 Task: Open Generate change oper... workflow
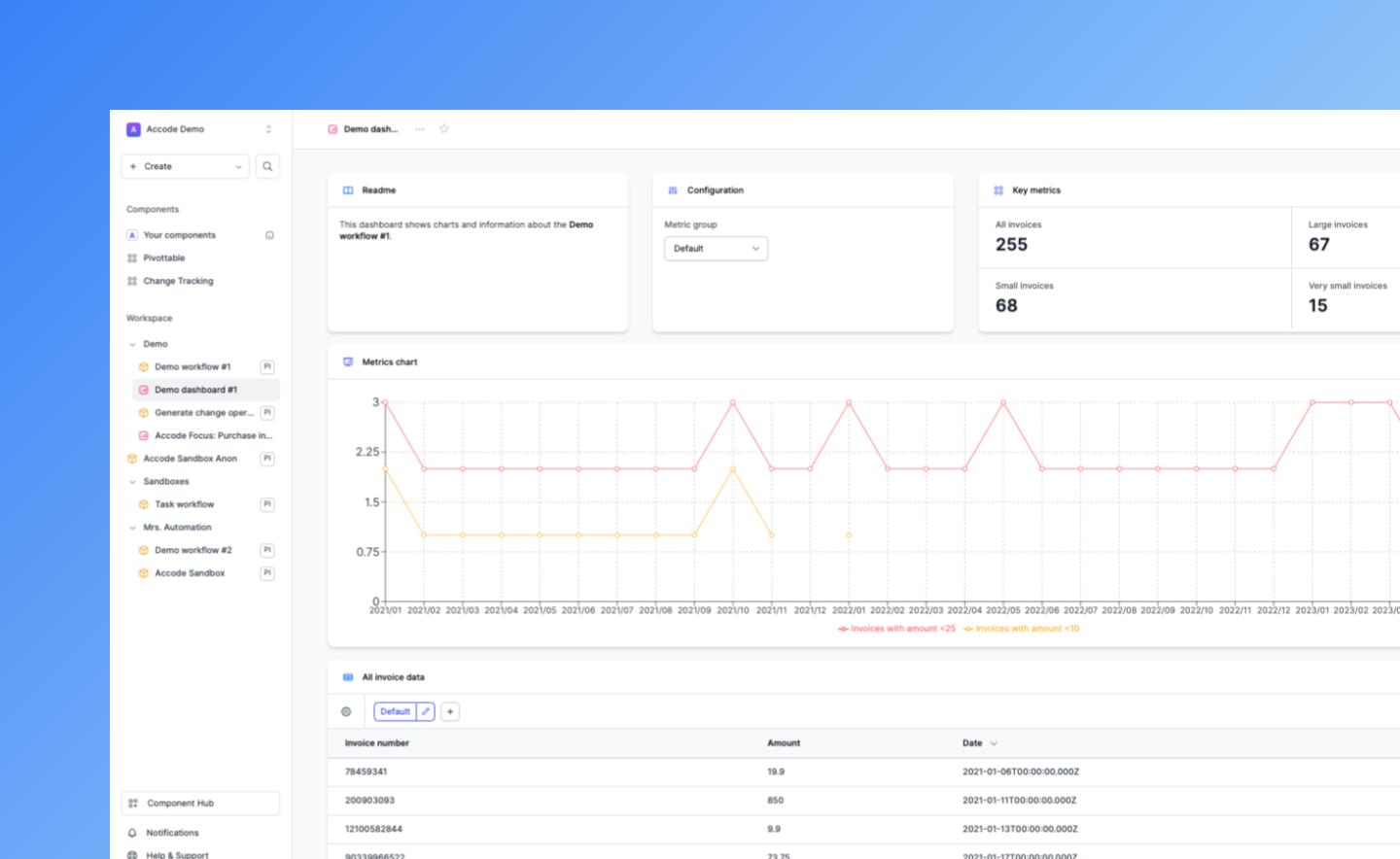203,413
